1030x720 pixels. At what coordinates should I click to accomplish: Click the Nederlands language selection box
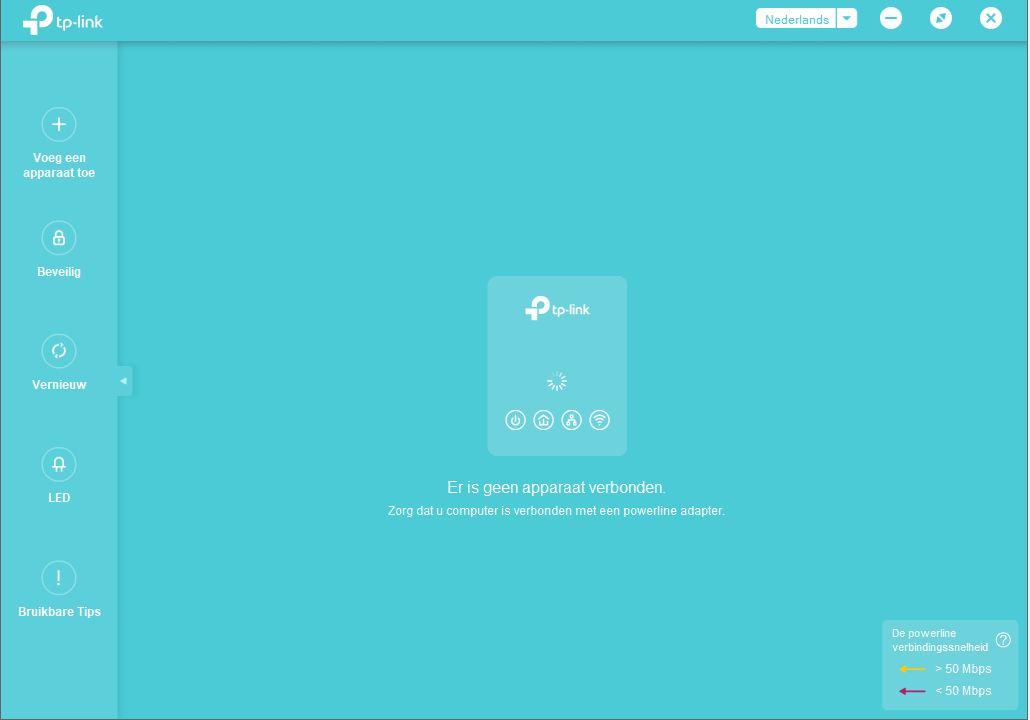tap(796, 19)
